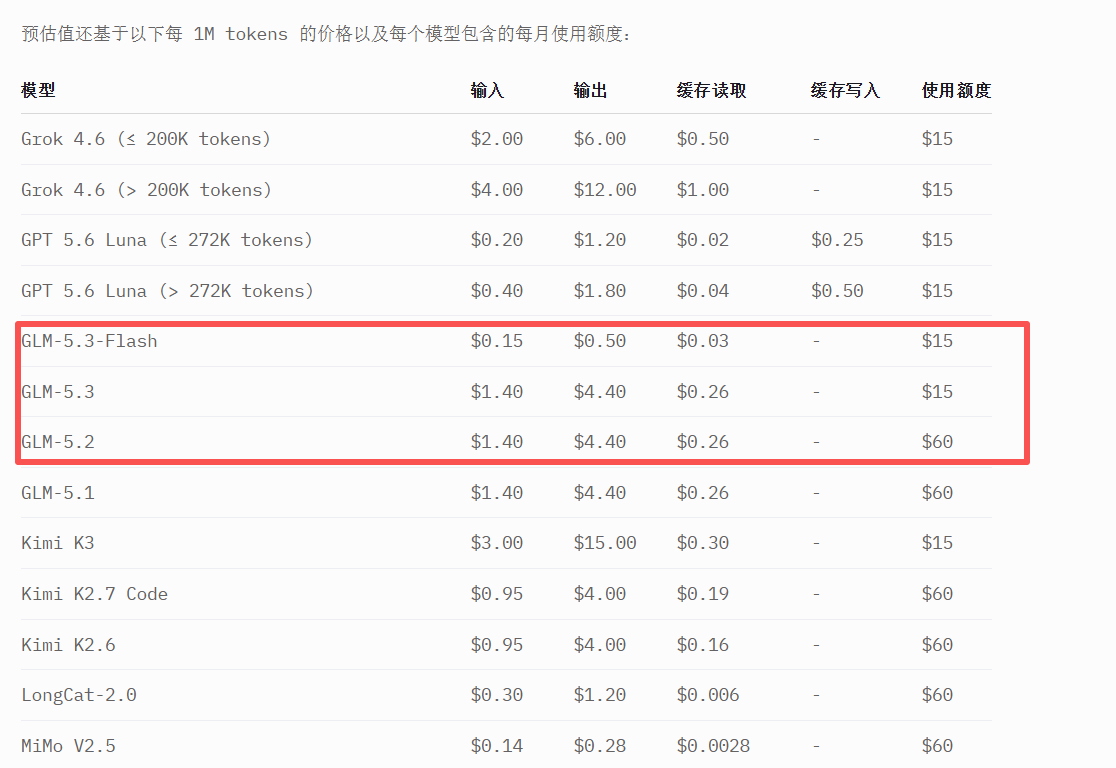Click $12.00 output price for Grok 4.6
1116x768 pixels.
pos(605,190)
